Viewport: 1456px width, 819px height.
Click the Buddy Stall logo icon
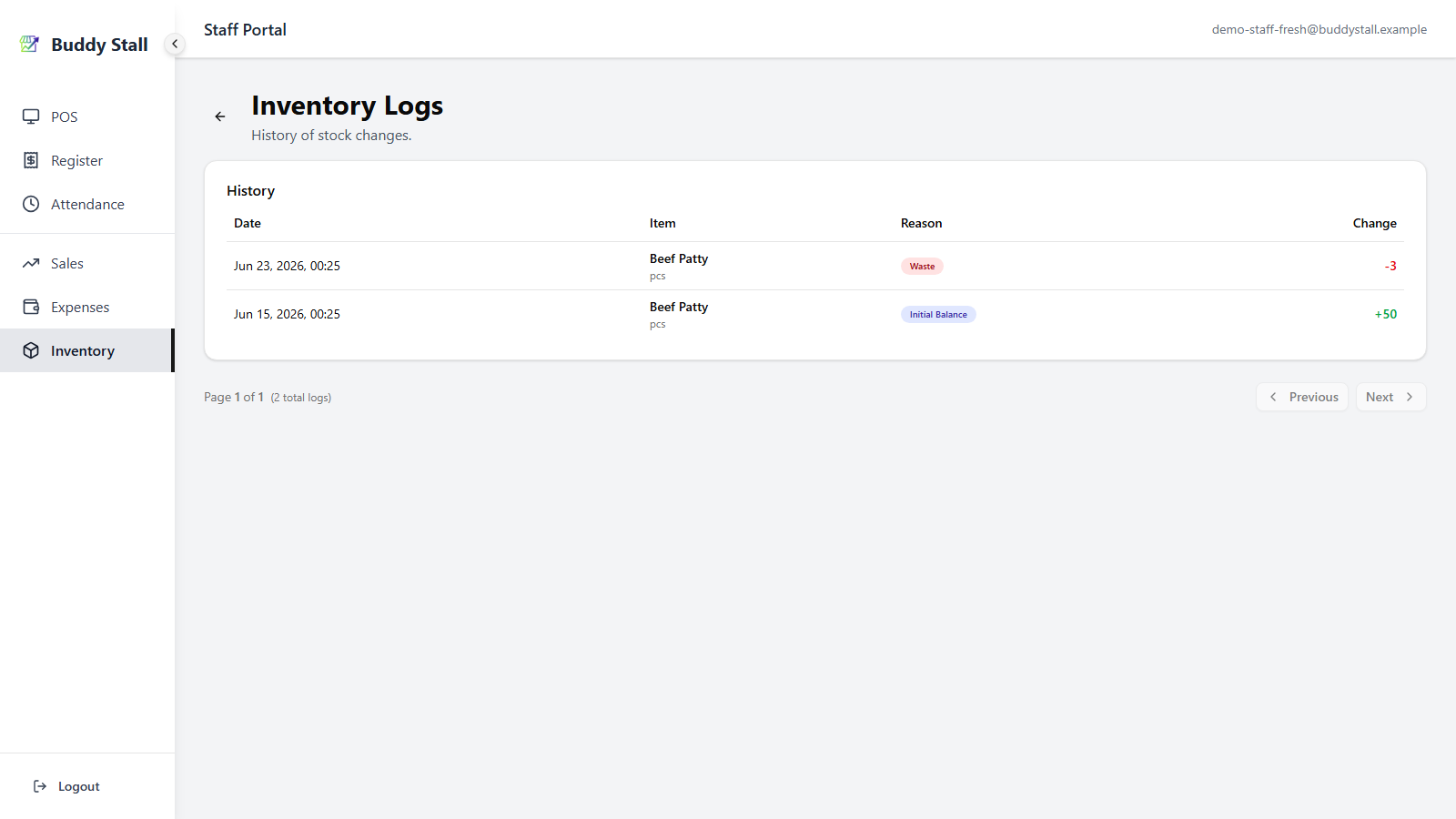[x=30, y=44]
